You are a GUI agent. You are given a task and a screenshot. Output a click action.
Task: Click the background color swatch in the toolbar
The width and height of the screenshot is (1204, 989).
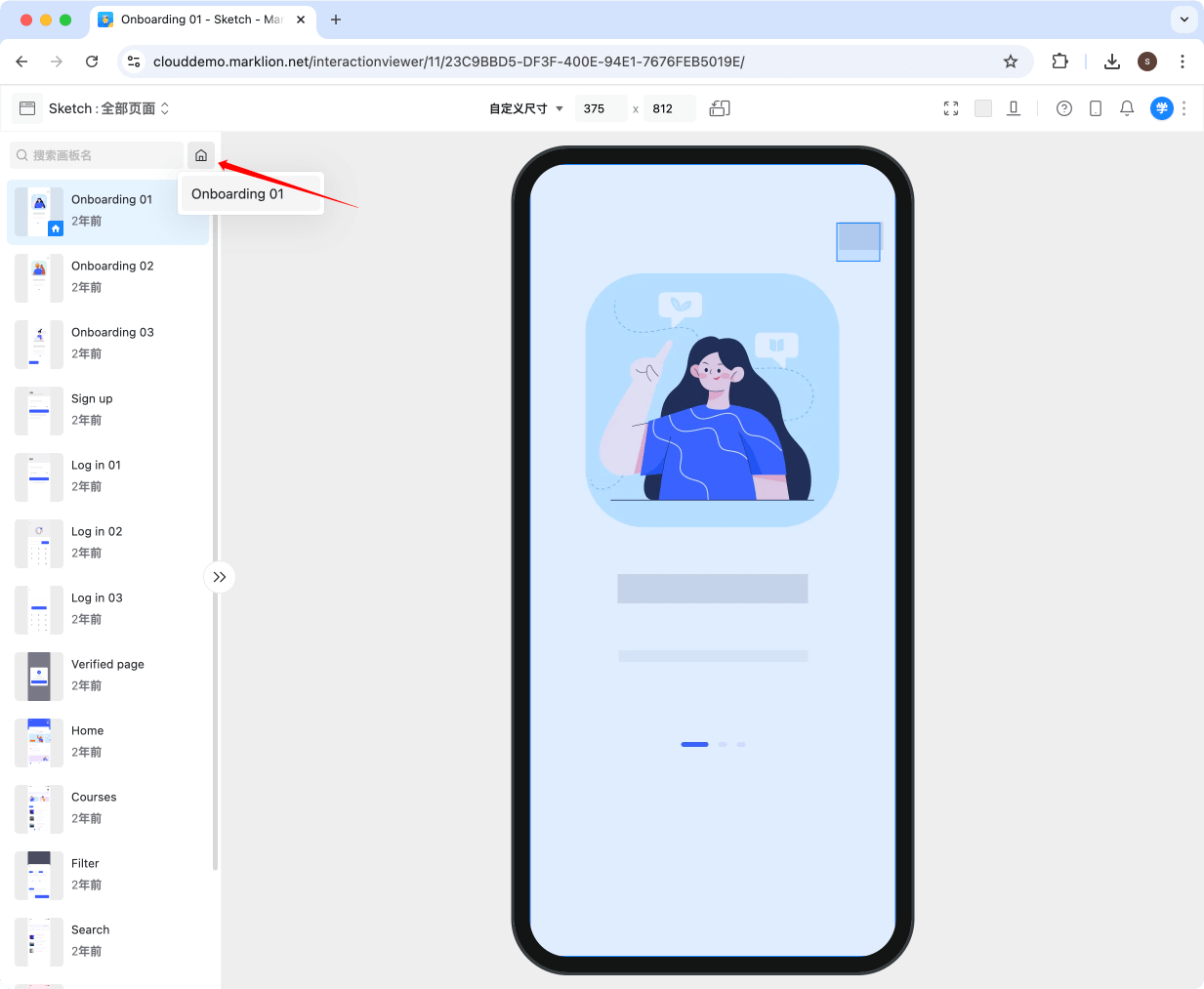[983, 108]
